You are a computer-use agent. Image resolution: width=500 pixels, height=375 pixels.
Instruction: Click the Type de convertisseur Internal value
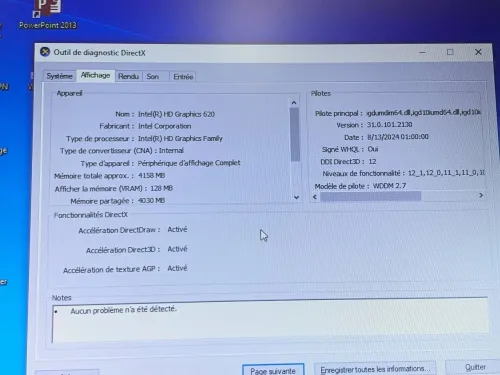pyautogui.click(x=171, y=151)
